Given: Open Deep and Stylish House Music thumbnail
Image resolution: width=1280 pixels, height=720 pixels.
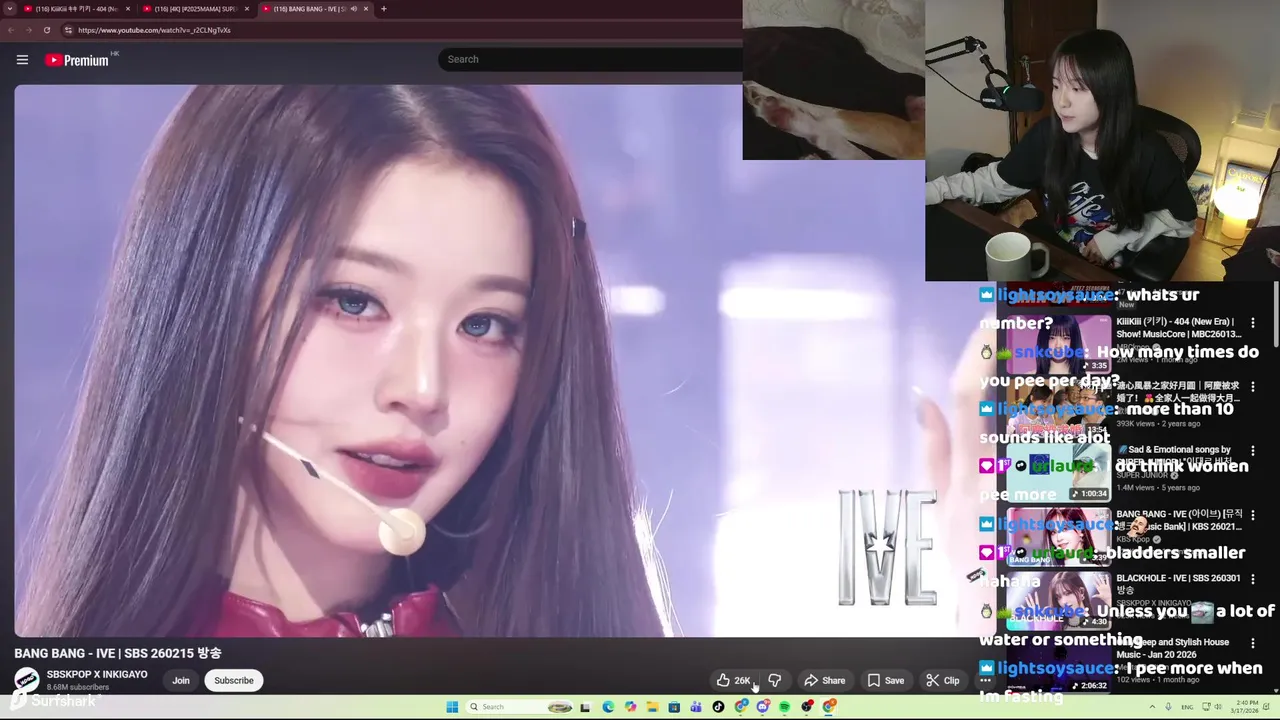Looking at the screenshot, I should [1058, 665].
